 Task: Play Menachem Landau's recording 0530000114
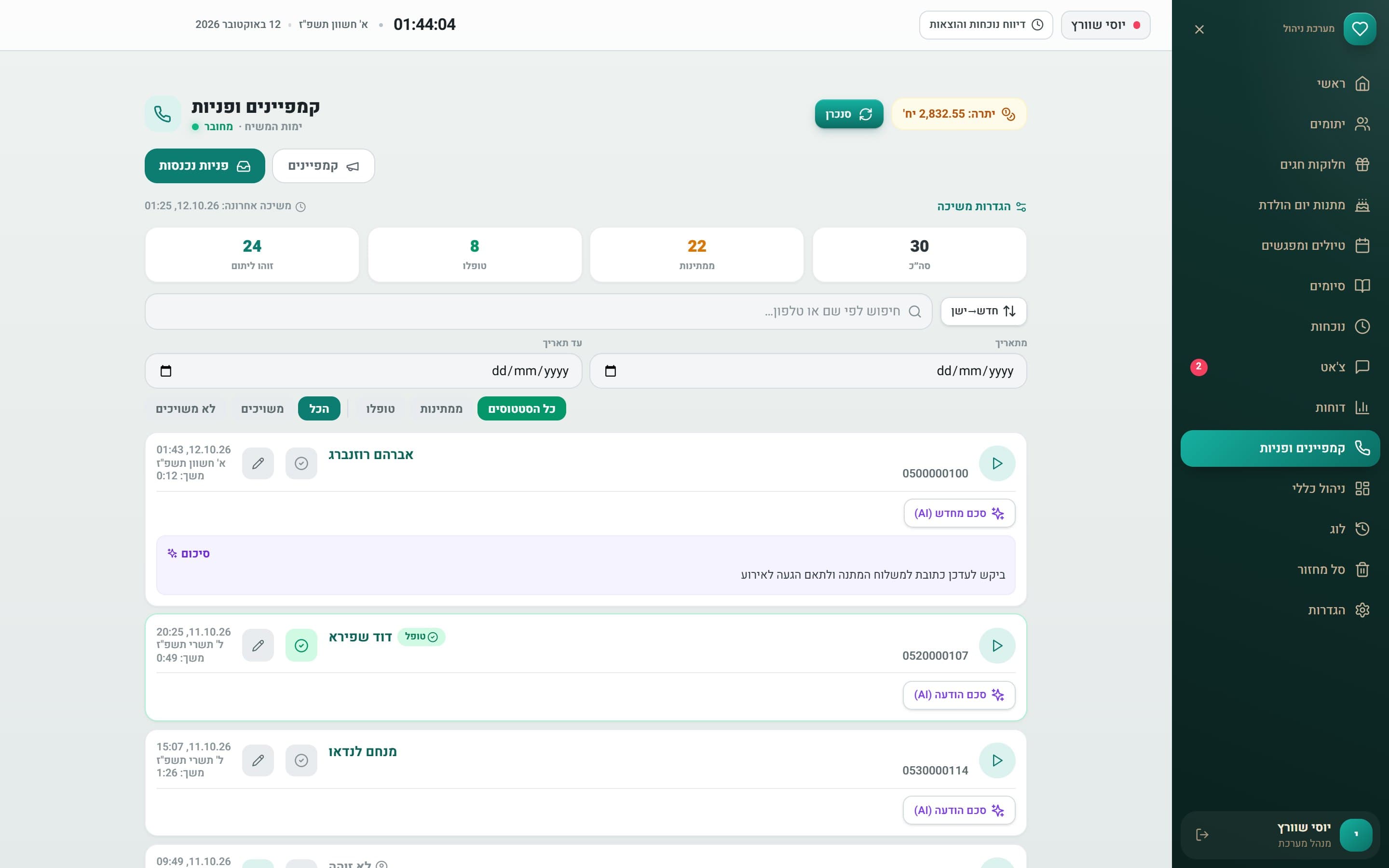click(x=997, y=760)
